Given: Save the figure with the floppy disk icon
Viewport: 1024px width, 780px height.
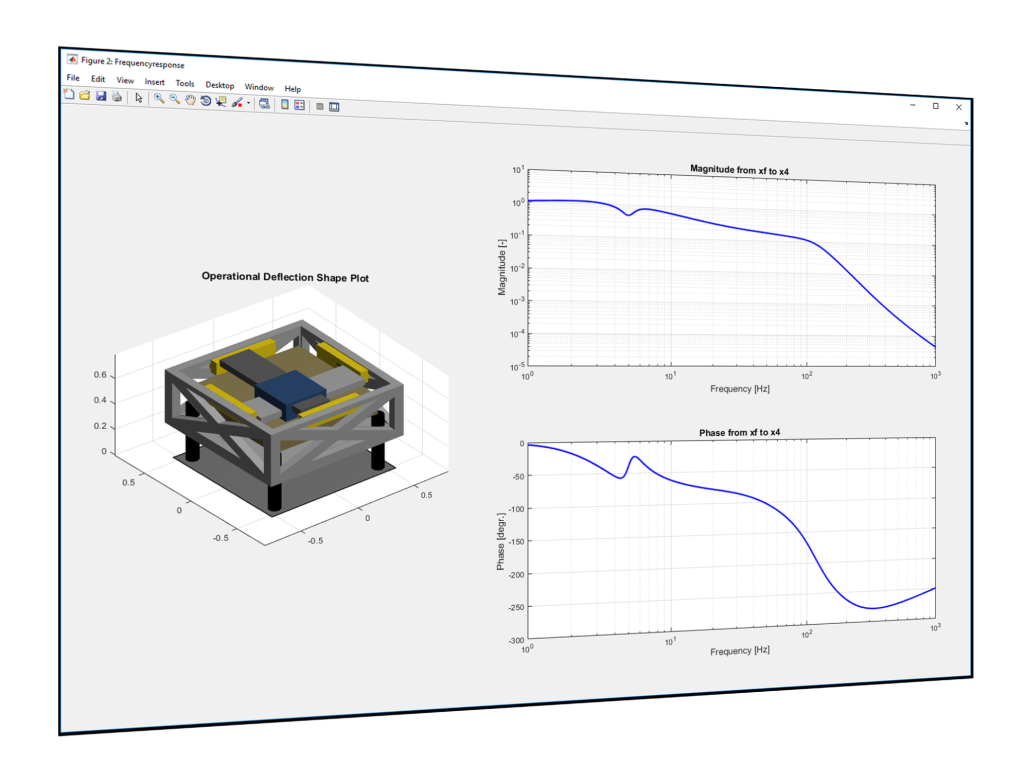Looking at the screenshot, I should click(x=101, y=96).
